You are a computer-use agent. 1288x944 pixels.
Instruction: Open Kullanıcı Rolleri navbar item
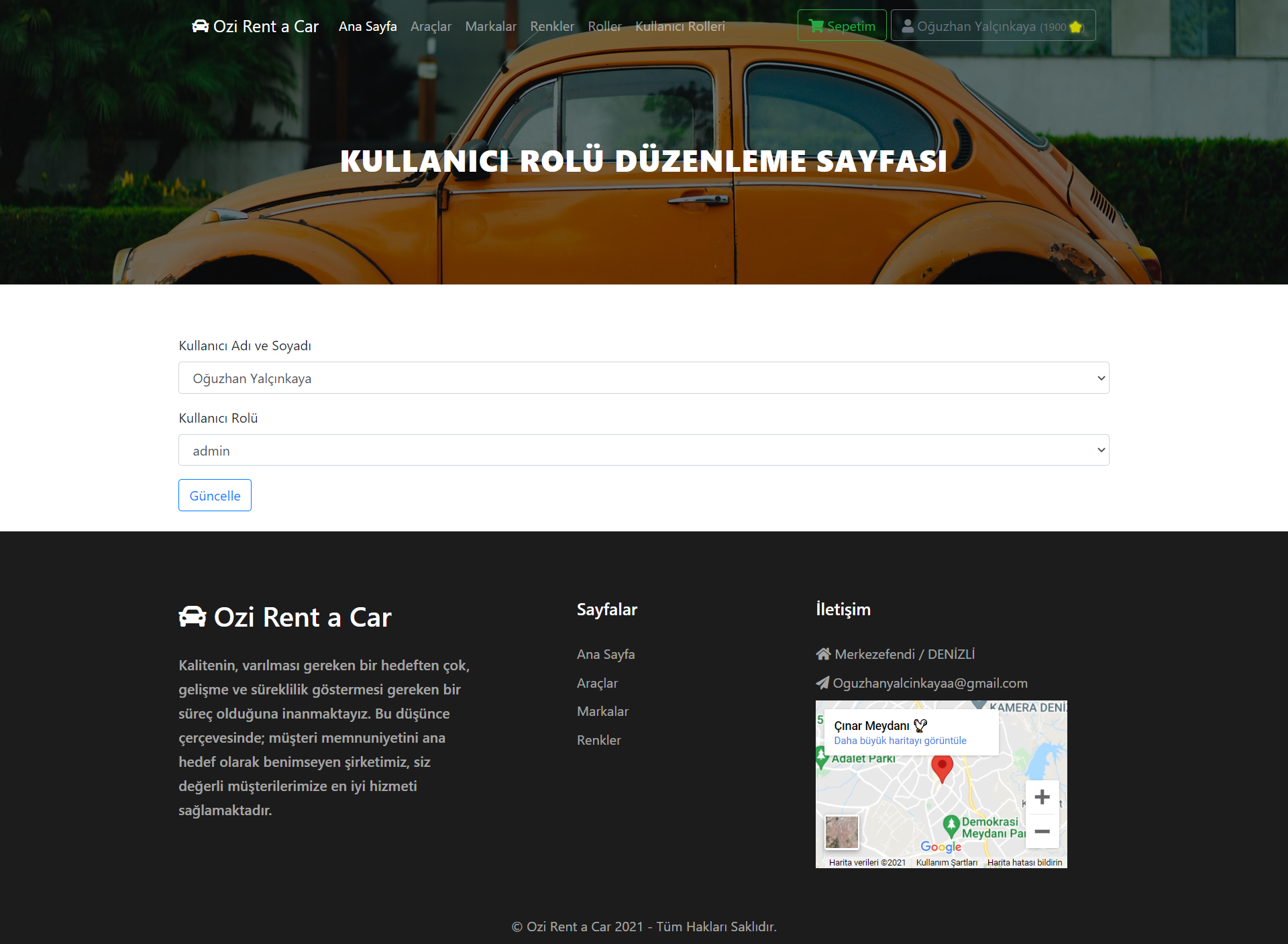click(x=680, y=26)
